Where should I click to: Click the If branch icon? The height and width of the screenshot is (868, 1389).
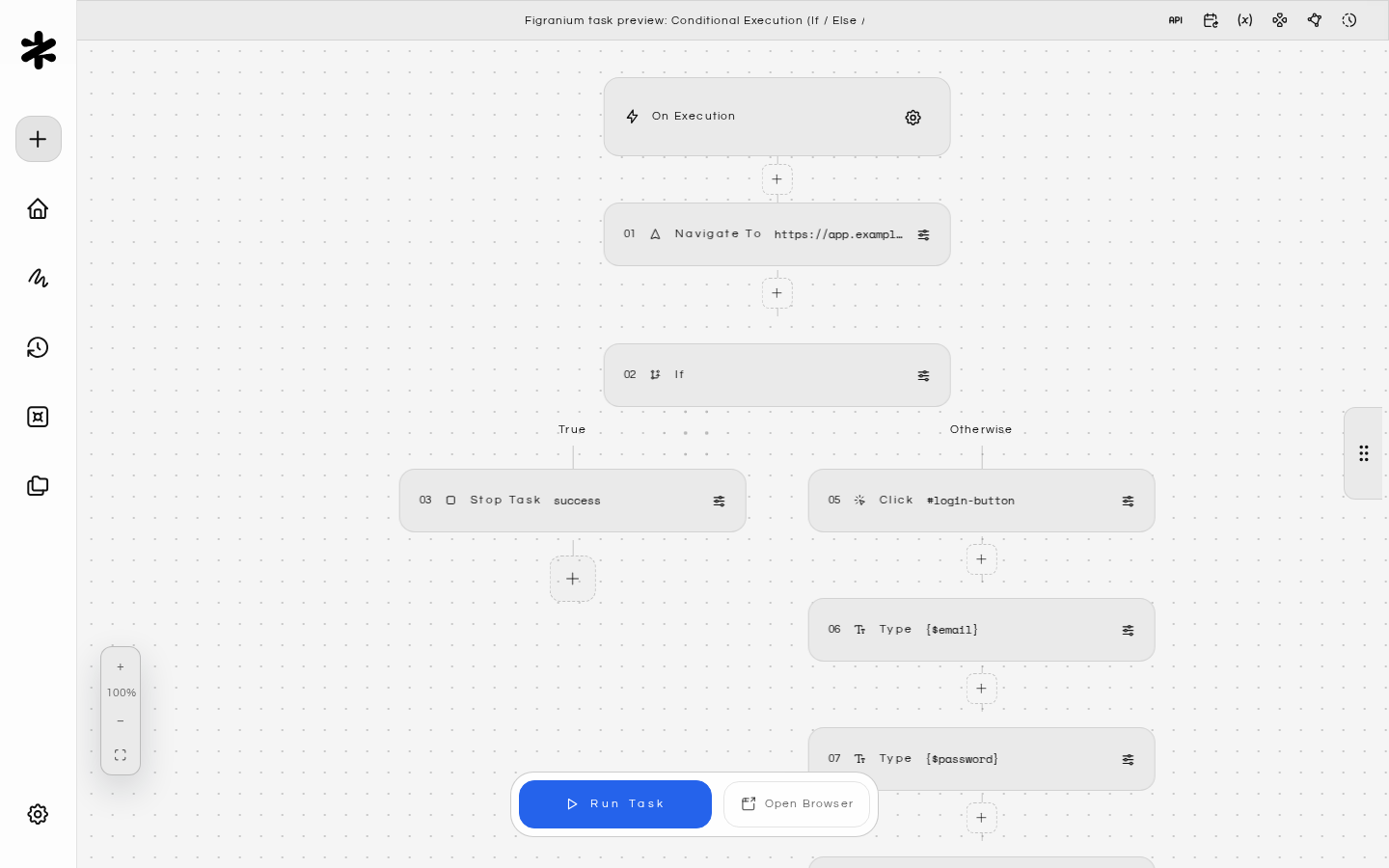pos(655,375)
